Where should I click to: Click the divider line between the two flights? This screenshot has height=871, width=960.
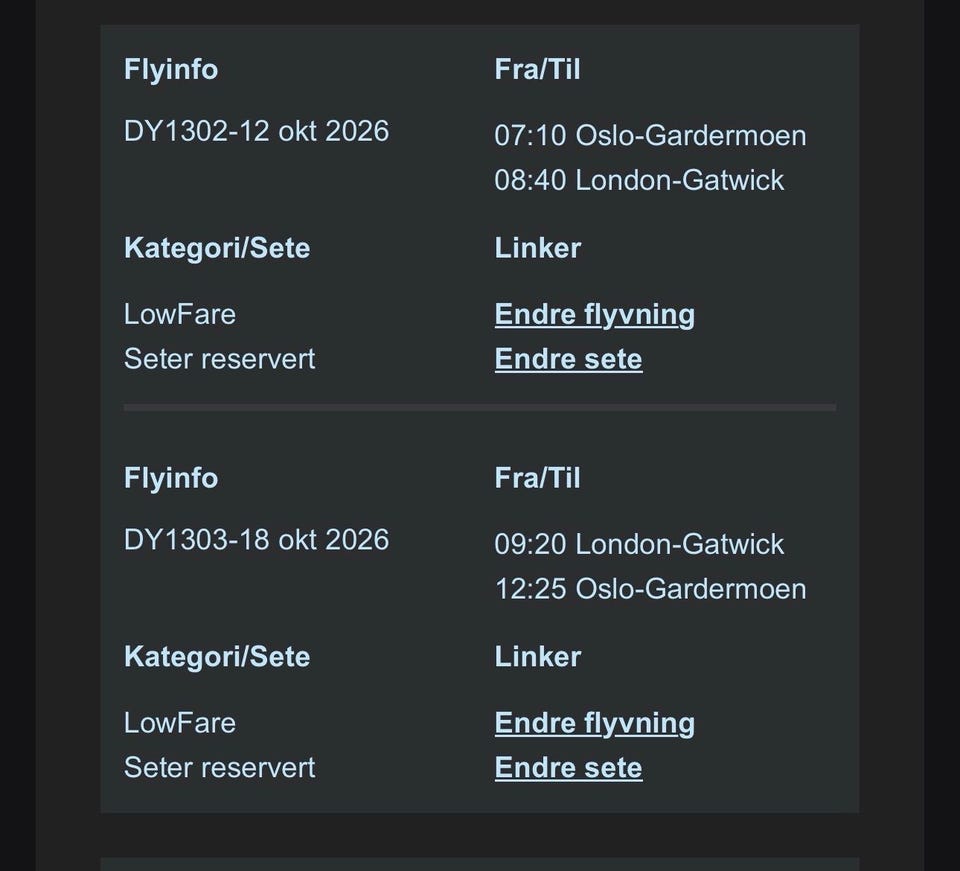coord(480,408)
